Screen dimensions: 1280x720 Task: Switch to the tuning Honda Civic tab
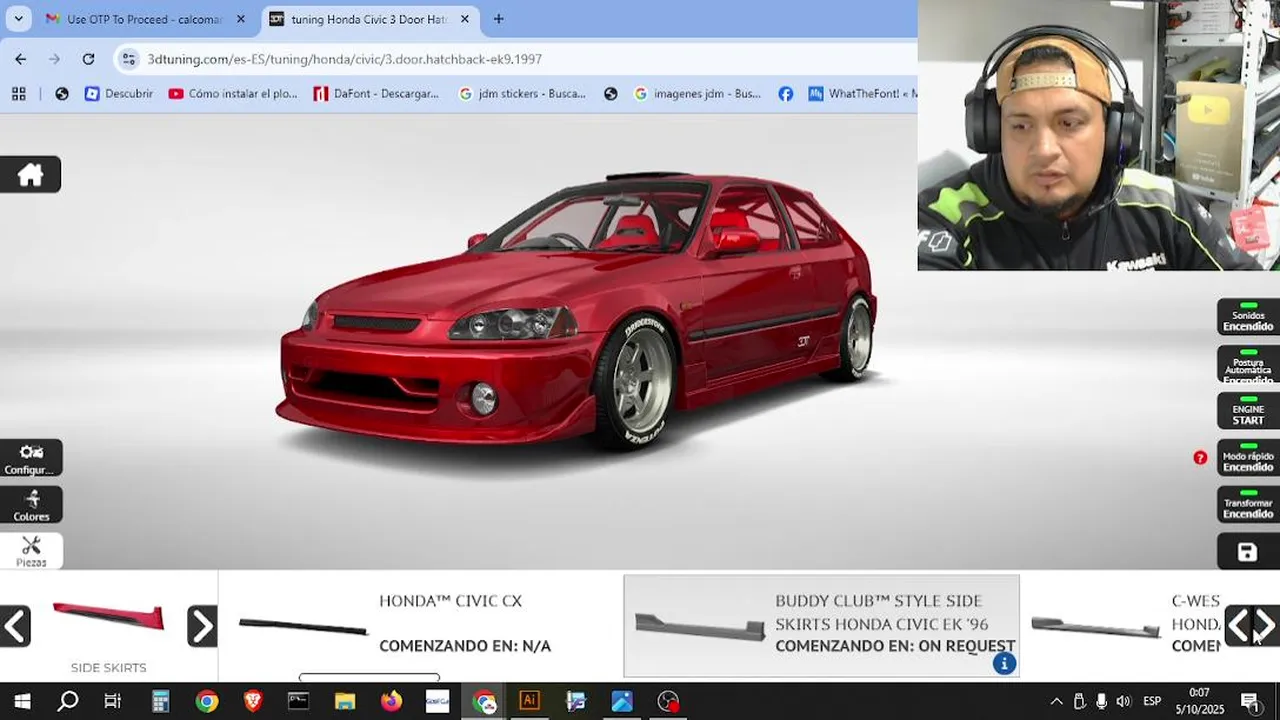(x=370, y=19)
